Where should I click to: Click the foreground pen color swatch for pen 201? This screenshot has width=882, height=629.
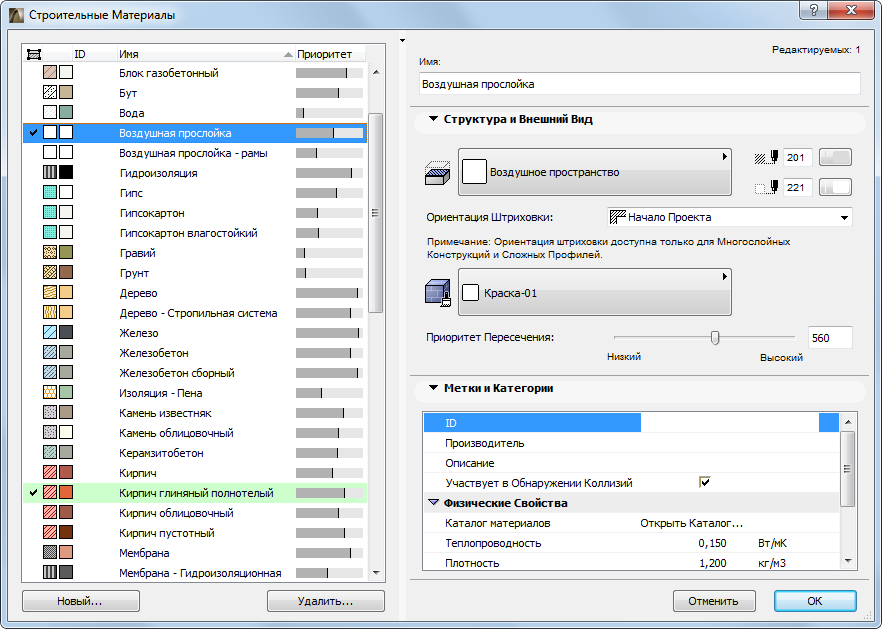[x=835, y=158]
